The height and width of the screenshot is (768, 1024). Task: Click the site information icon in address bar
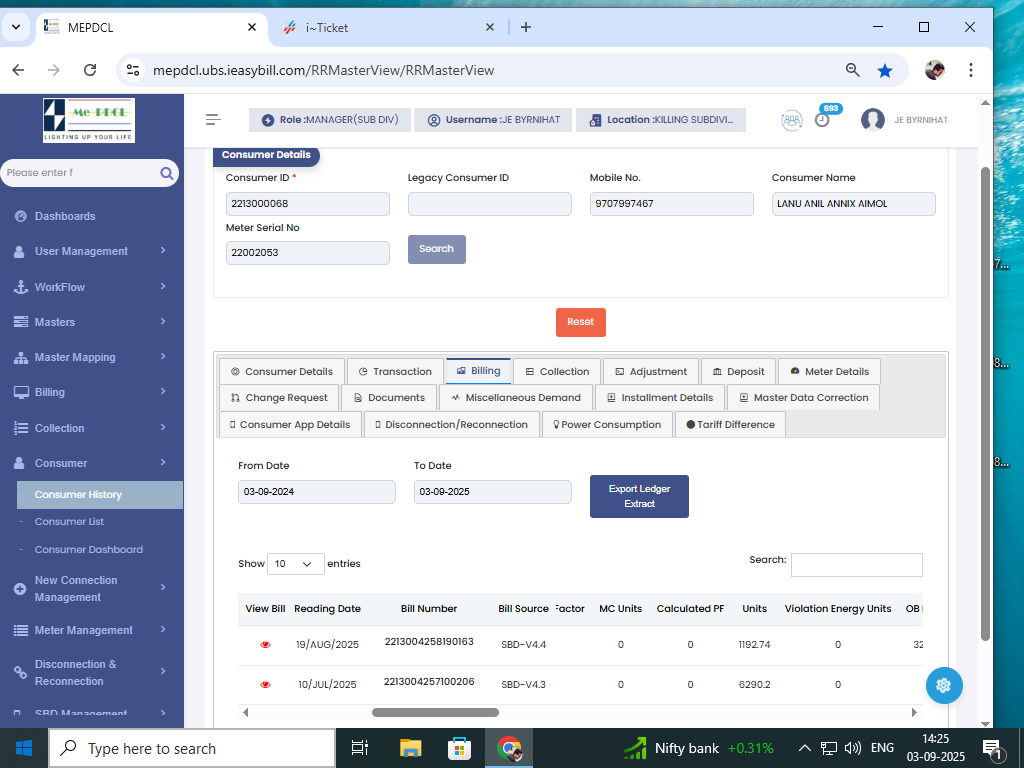pos(133,70)
